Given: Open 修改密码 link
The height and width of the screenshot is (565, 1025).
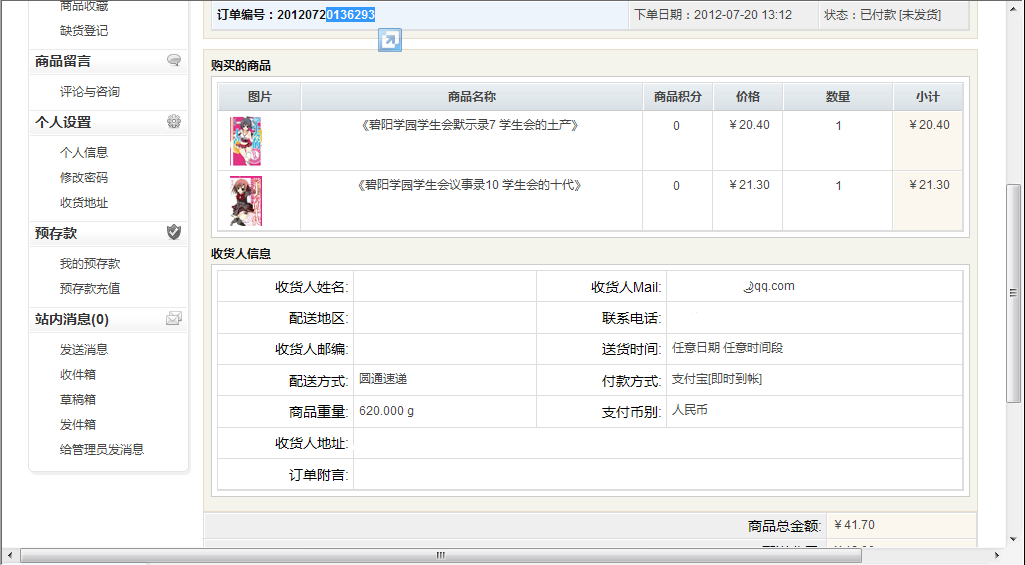Looking at the screenshot, I should tap(84, 177).
